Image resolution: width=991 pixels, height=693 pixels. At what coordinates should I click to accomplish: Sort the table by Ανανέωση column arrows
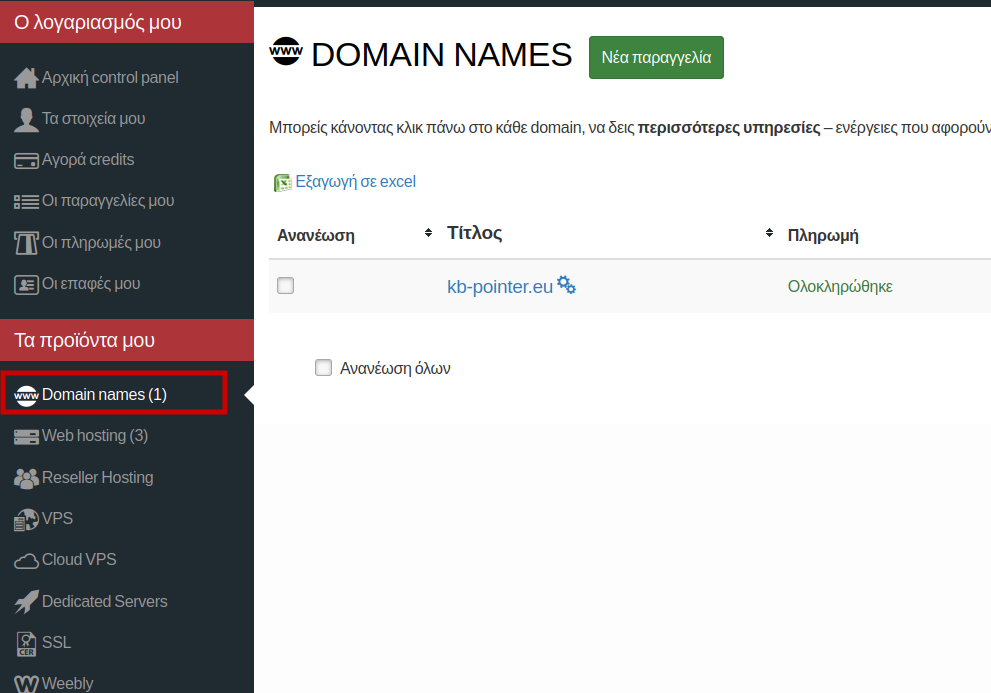coord(429,234)
